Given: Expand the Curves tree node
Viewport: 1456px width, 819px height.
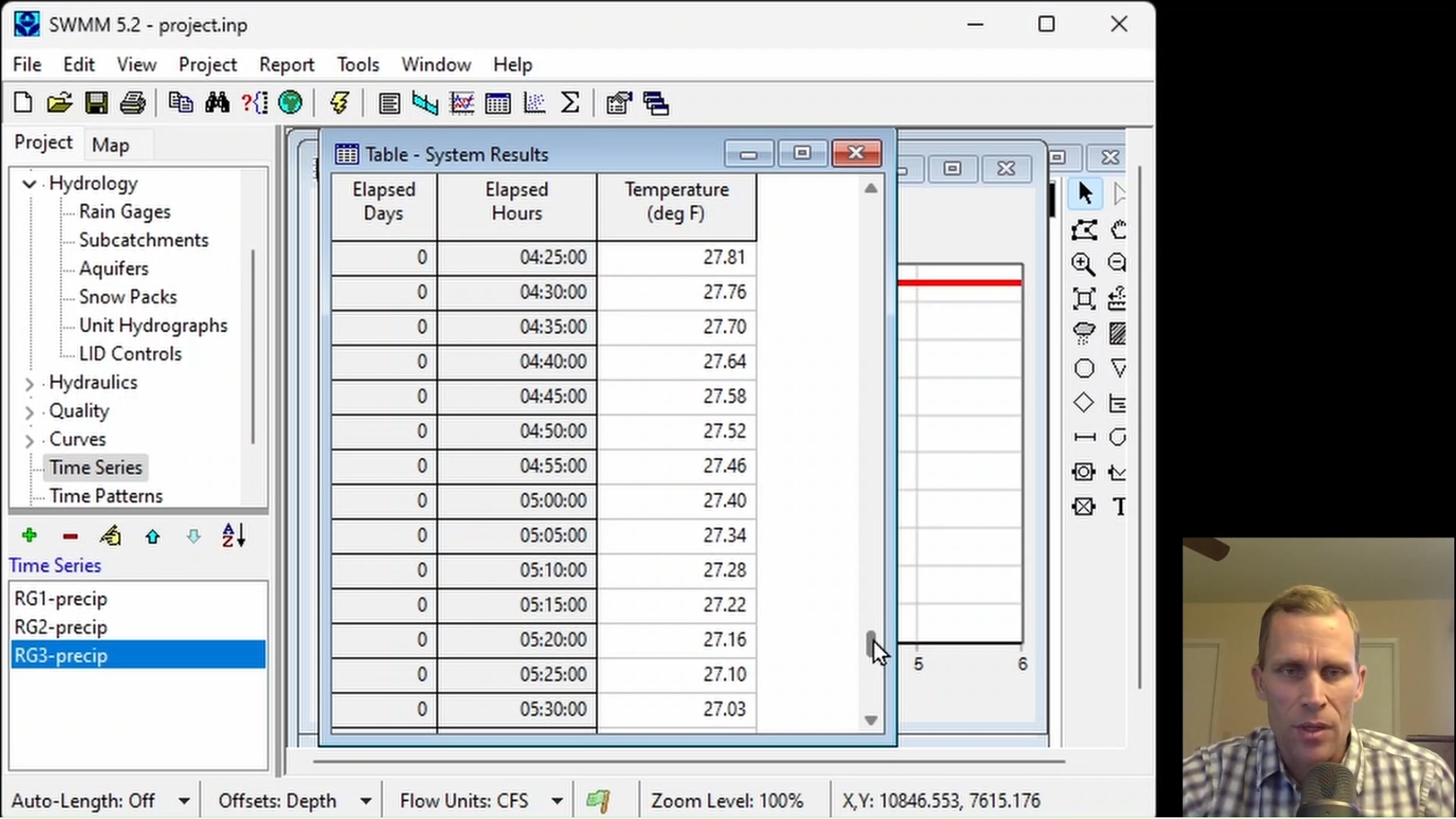Looking at the screenshot, I should click(29, 440).
